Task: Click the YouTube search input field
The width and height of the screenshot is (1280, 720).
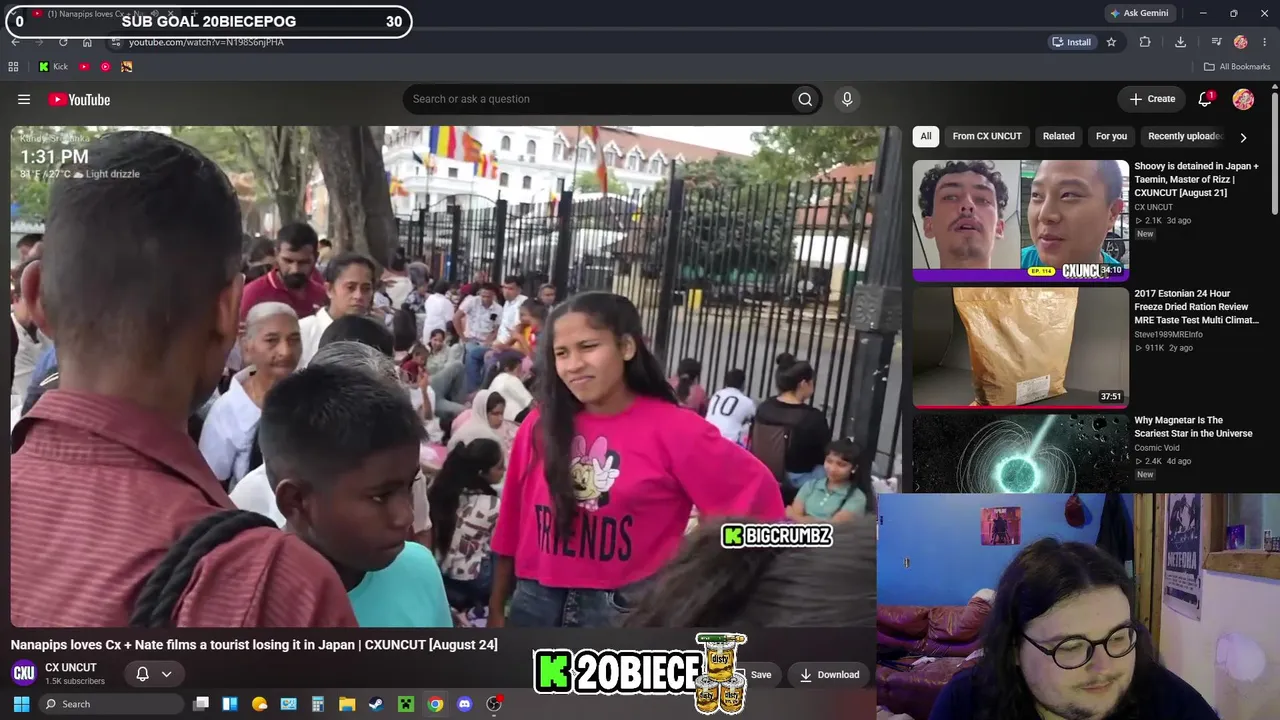Action: point(596,99)
